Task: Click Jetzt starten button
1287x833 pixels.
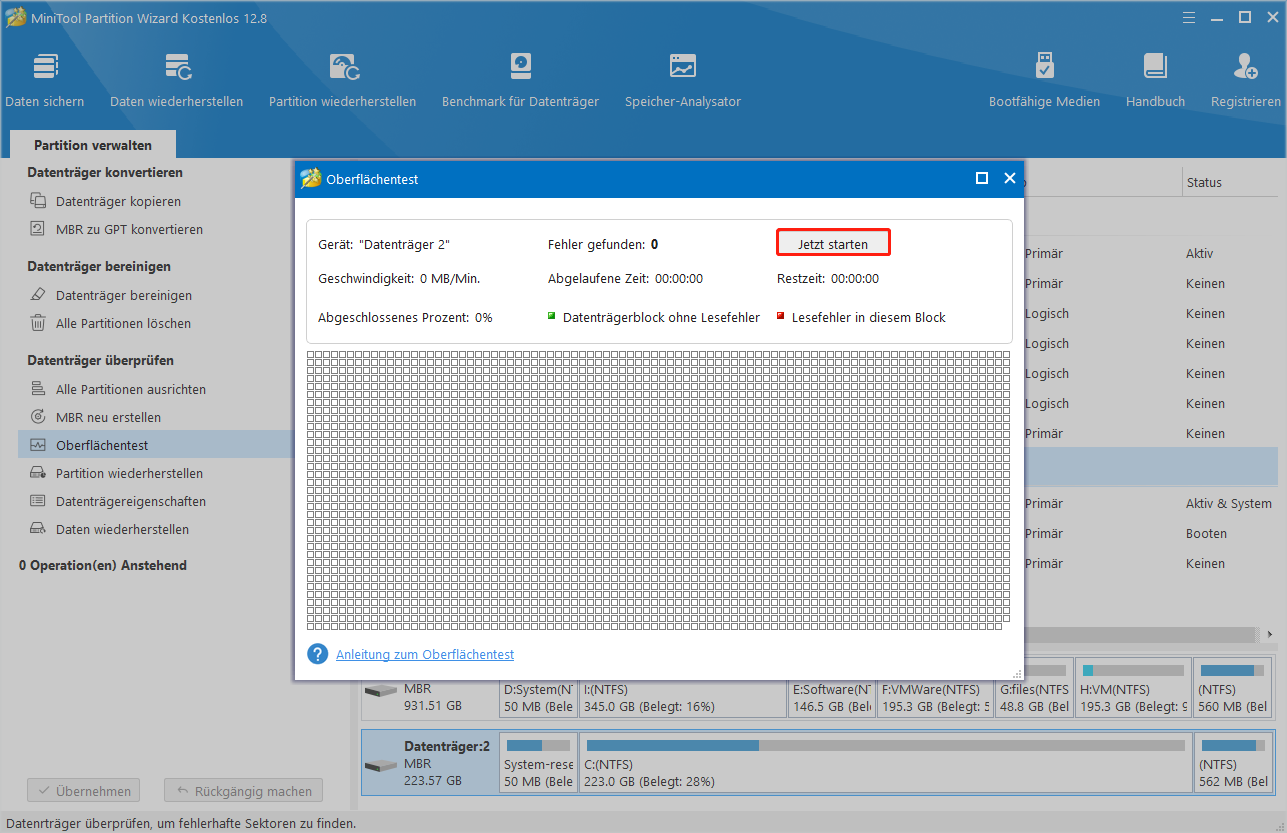Action: pos(833,243)
